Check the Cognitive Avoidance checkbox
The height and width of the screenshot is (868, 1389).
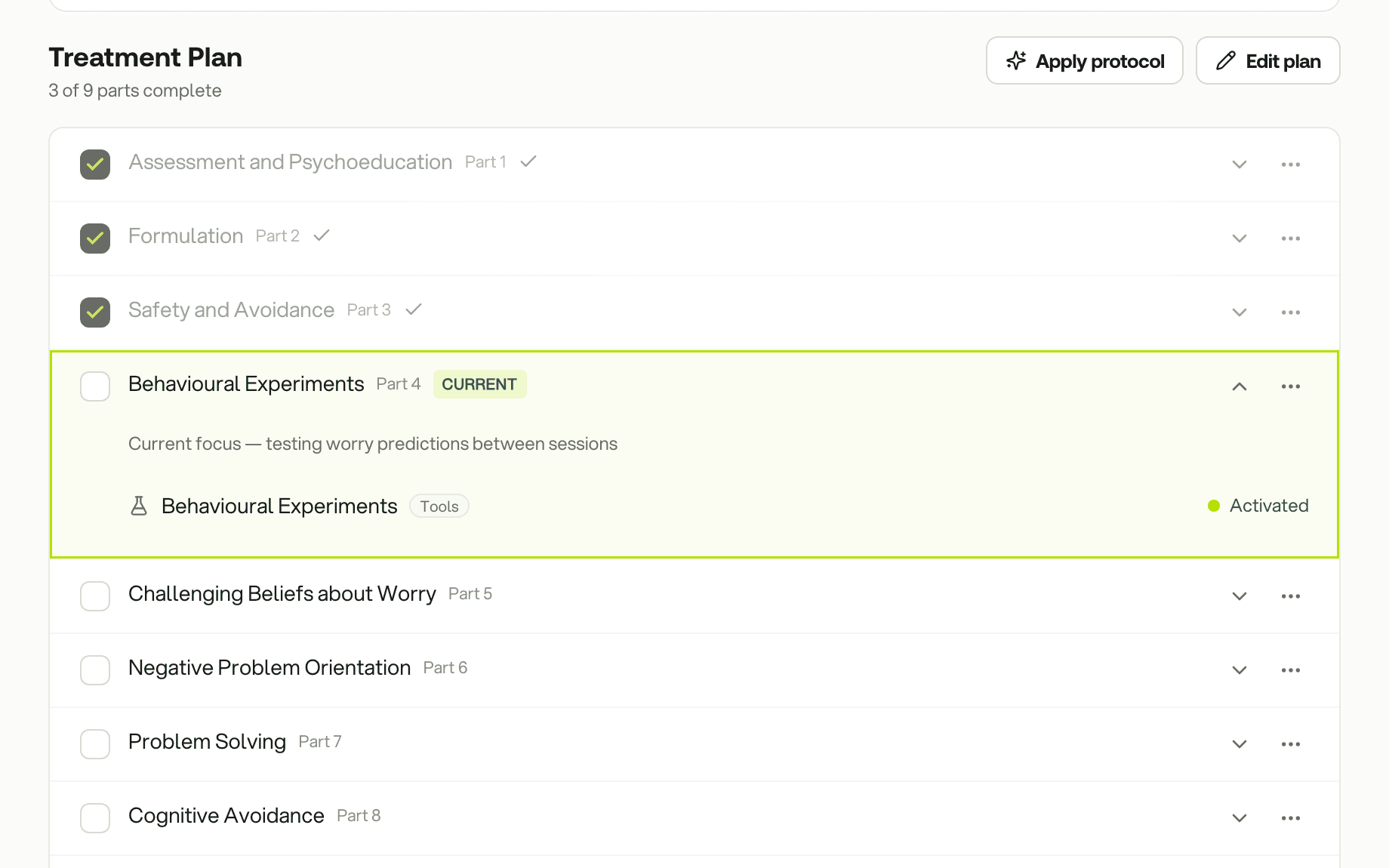[x=95, y=818]
